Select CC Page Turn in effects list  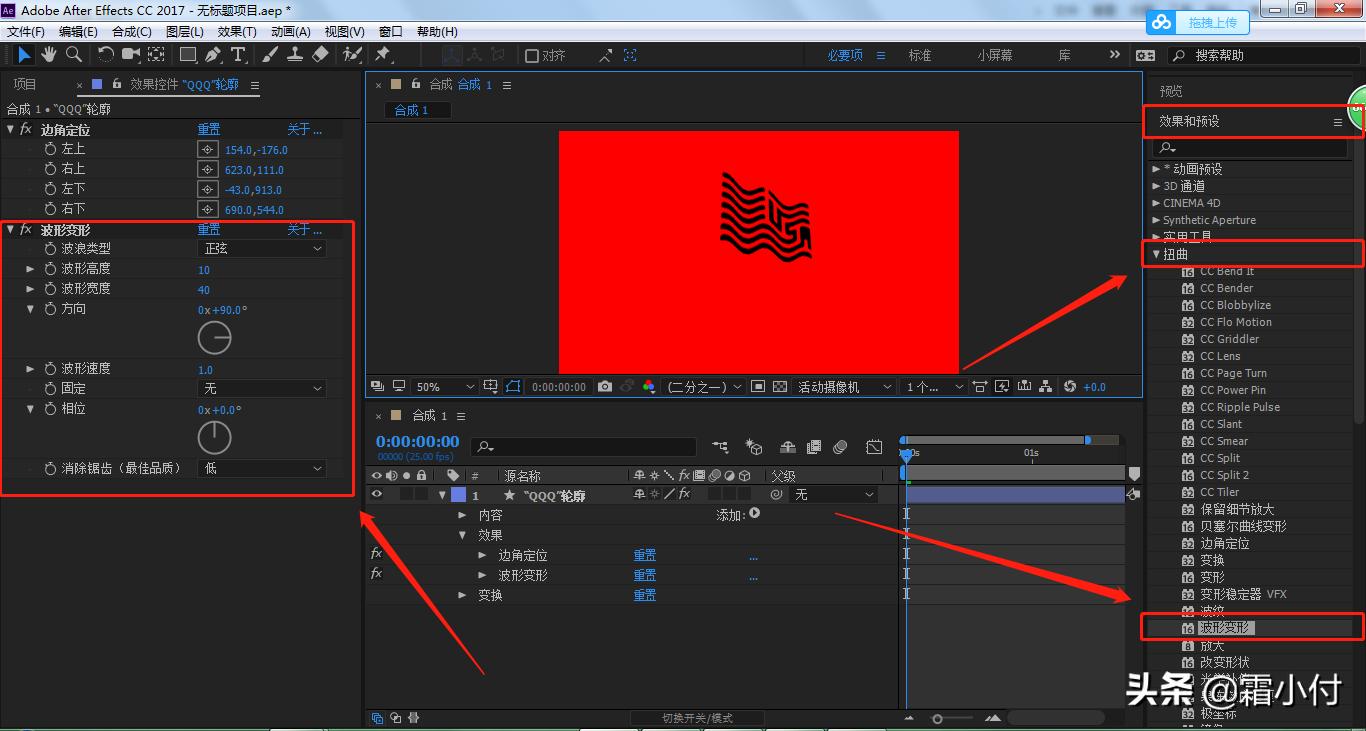(x=1233, y=373)
